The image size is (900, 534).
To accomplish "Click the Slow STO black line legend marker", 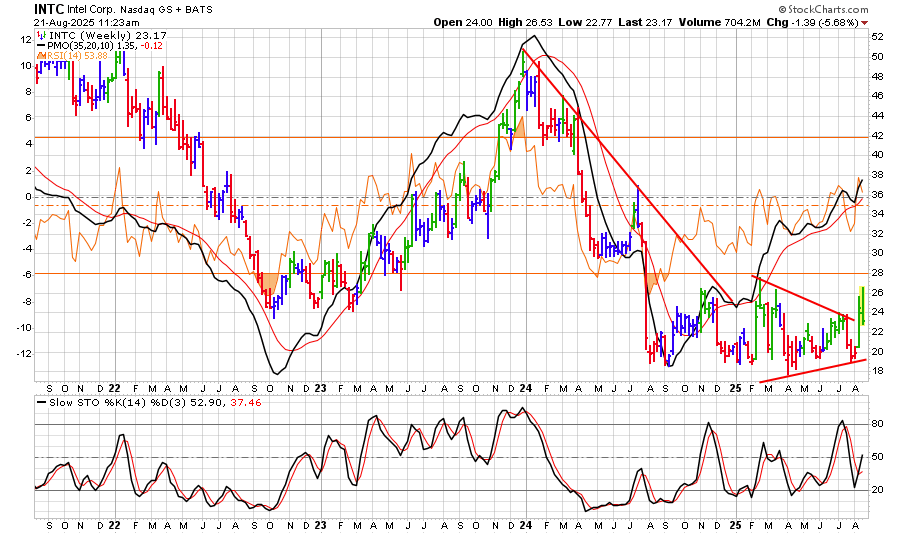I will 41,403.
